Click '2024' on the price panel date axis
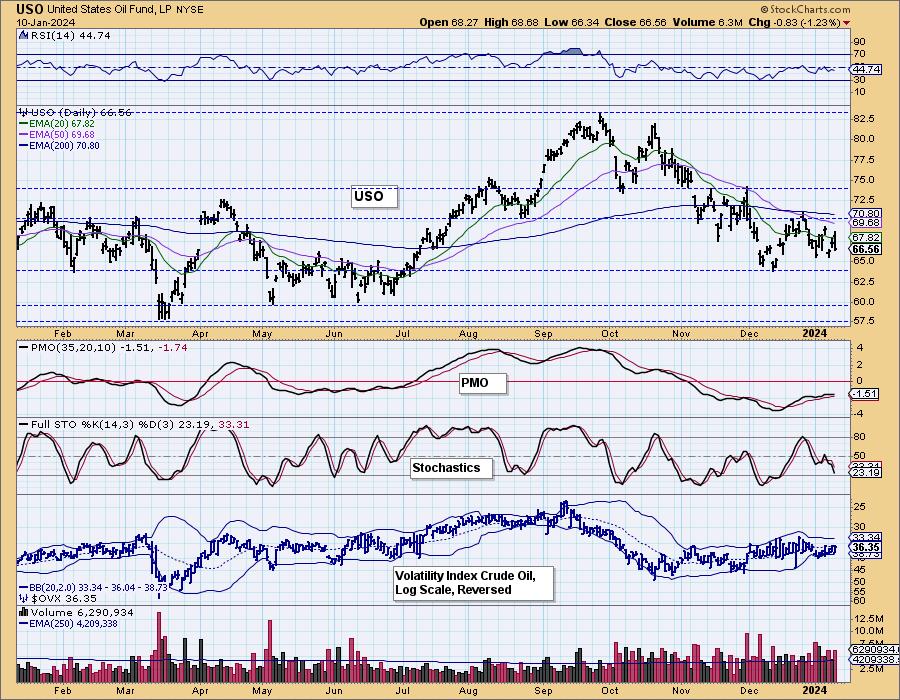The image size is (900, 700). pos(814,333)
